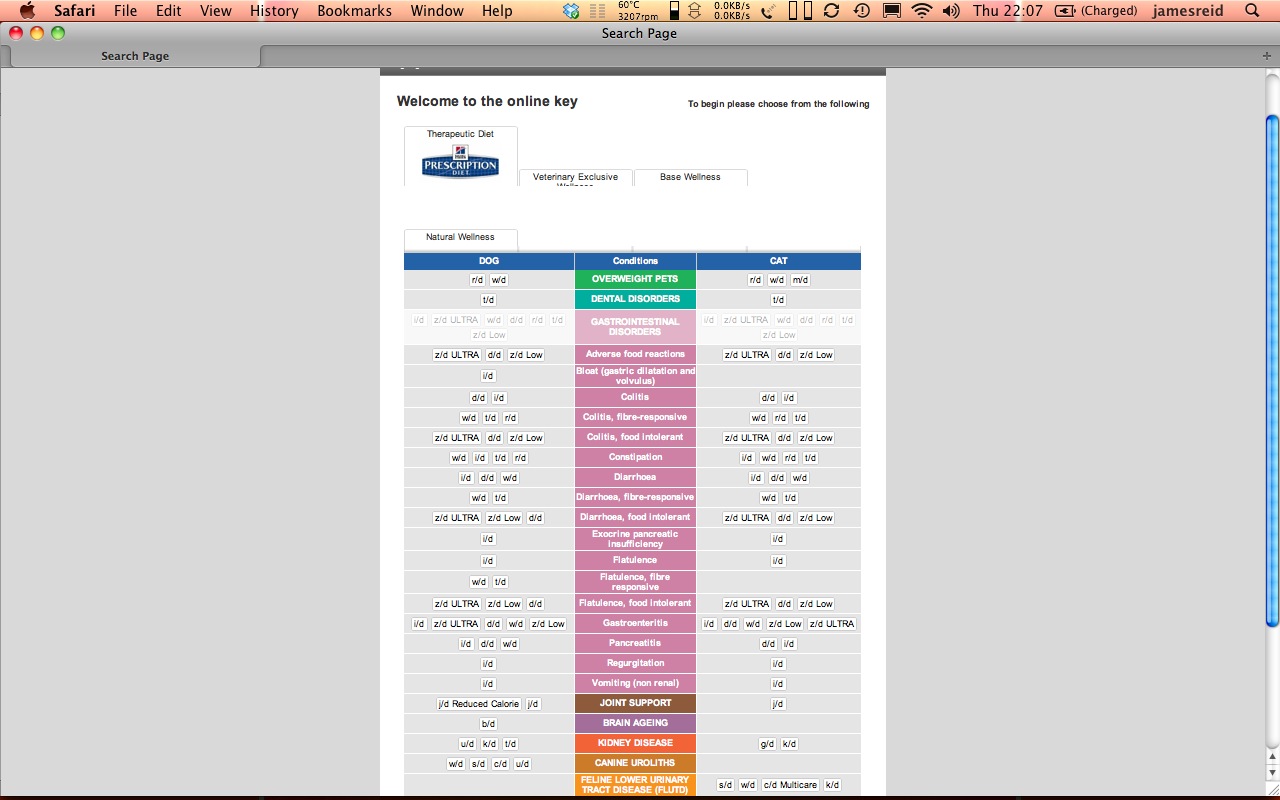
Task: Click cat g/d button in Kidney Disease row
Action: (767, 744)
